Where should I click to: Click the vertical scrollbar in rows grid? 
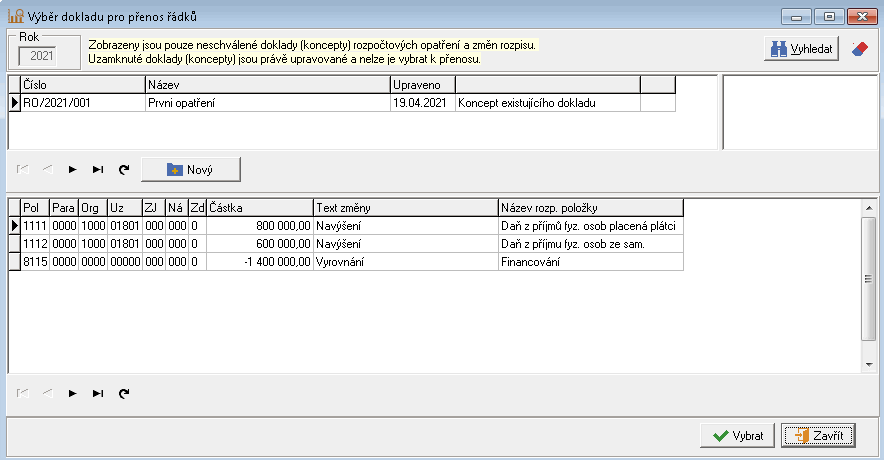click(x=868, y=280)
